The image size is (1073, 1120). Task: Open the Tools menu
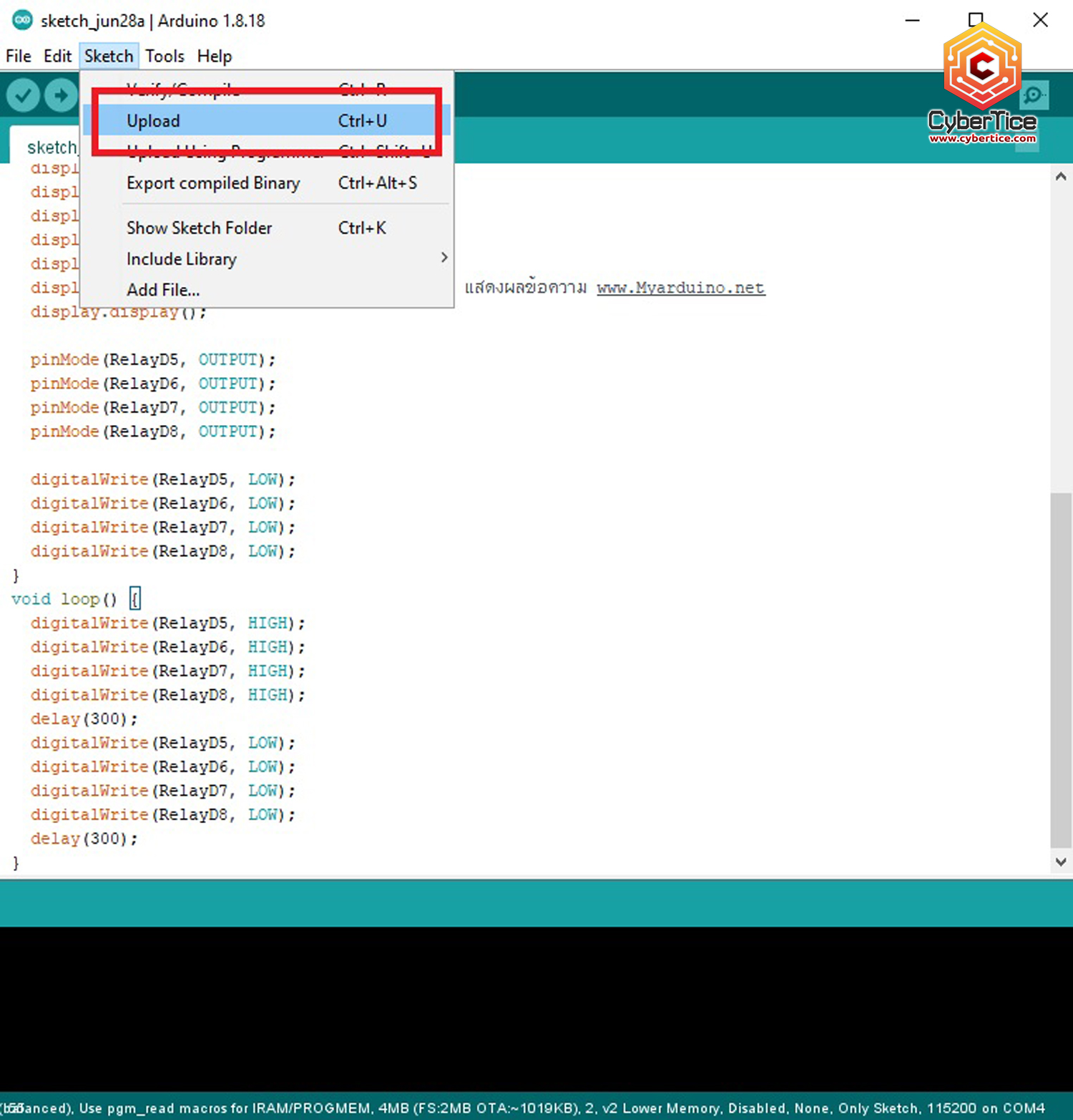pyautogui.click(x=164, y=56)
